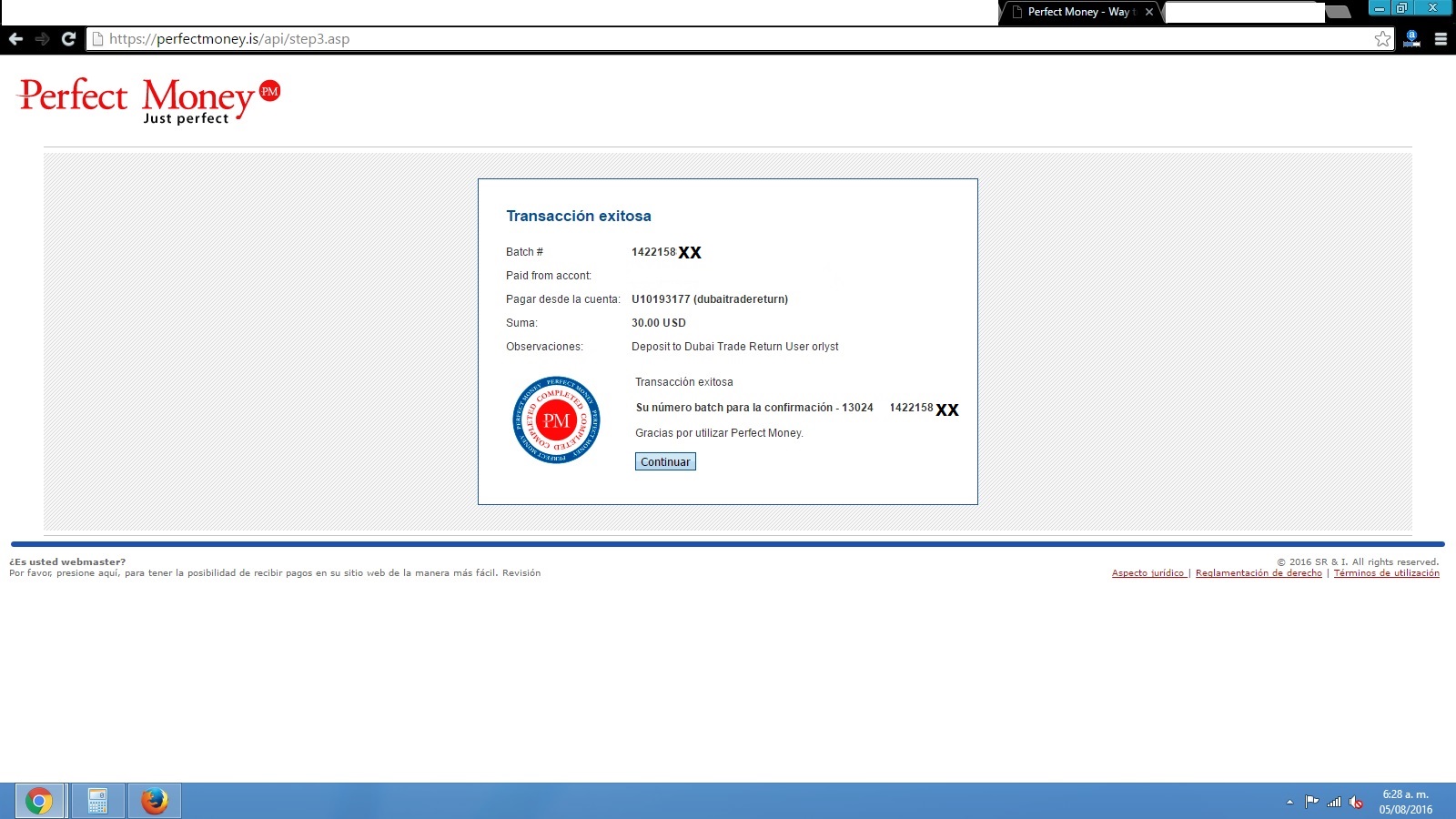Viewport: 1456px width, 819px height.
Task: Close the Perfect Money tab
Action: coord(1149,12)
